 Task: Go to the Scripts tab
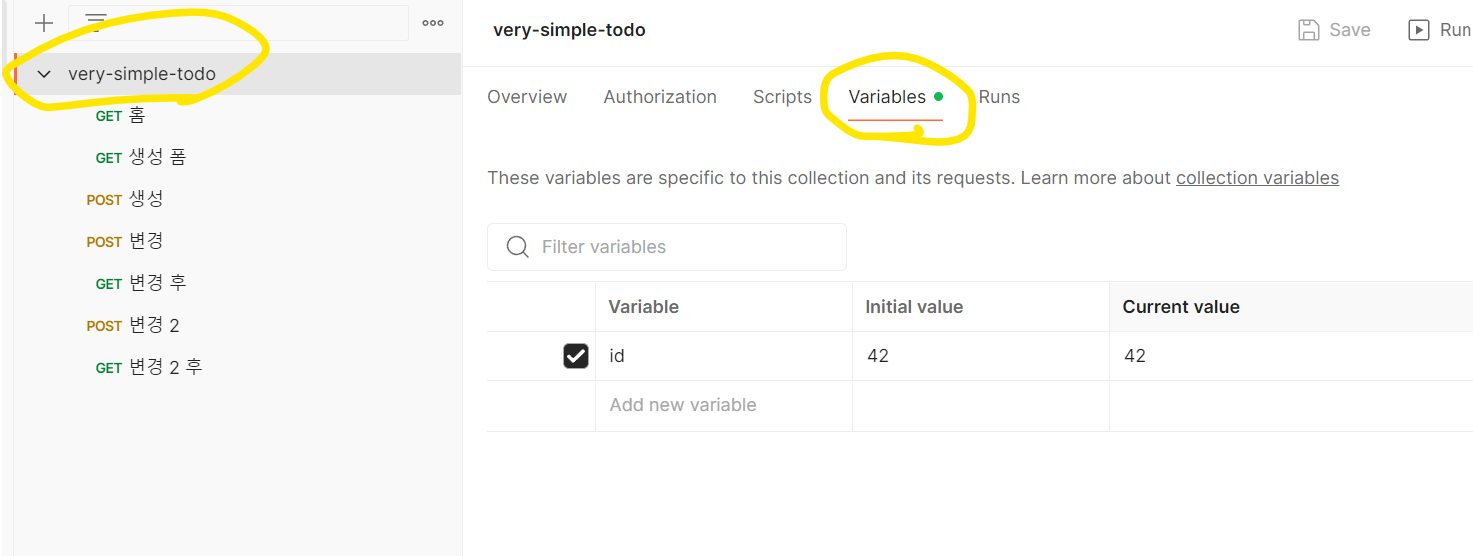click(x=782, y=97)
